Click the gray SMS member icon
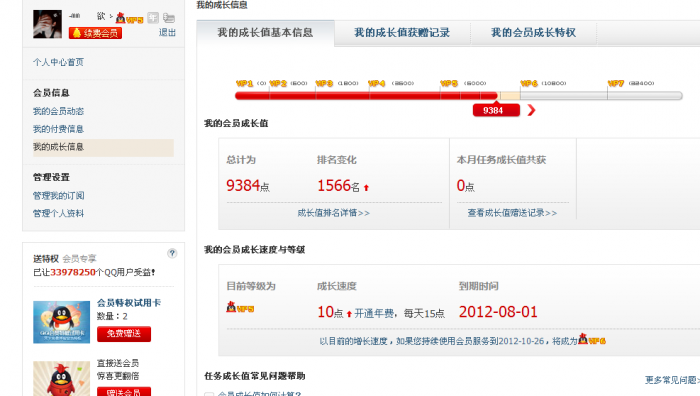Screen dimensions: 700x396 (169, 18)
